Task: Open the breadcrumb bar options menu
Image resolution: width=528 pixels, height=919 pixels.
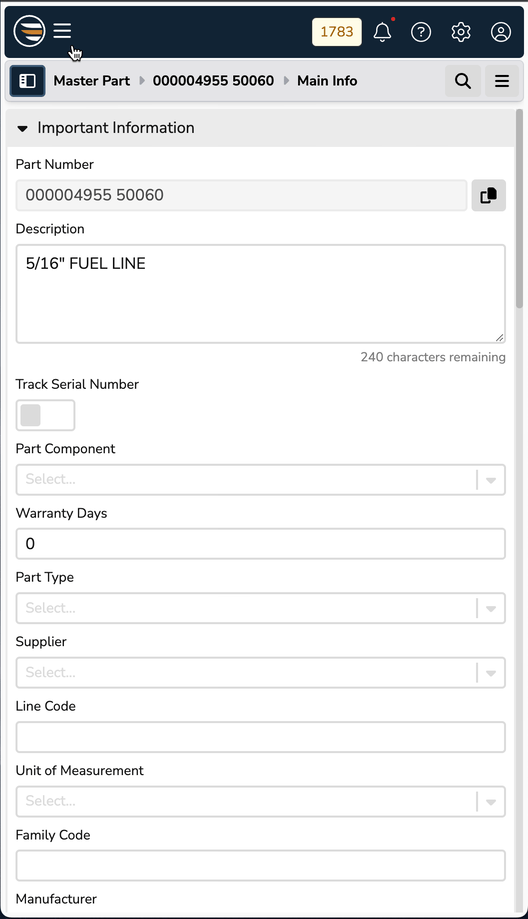Action: 502,81
